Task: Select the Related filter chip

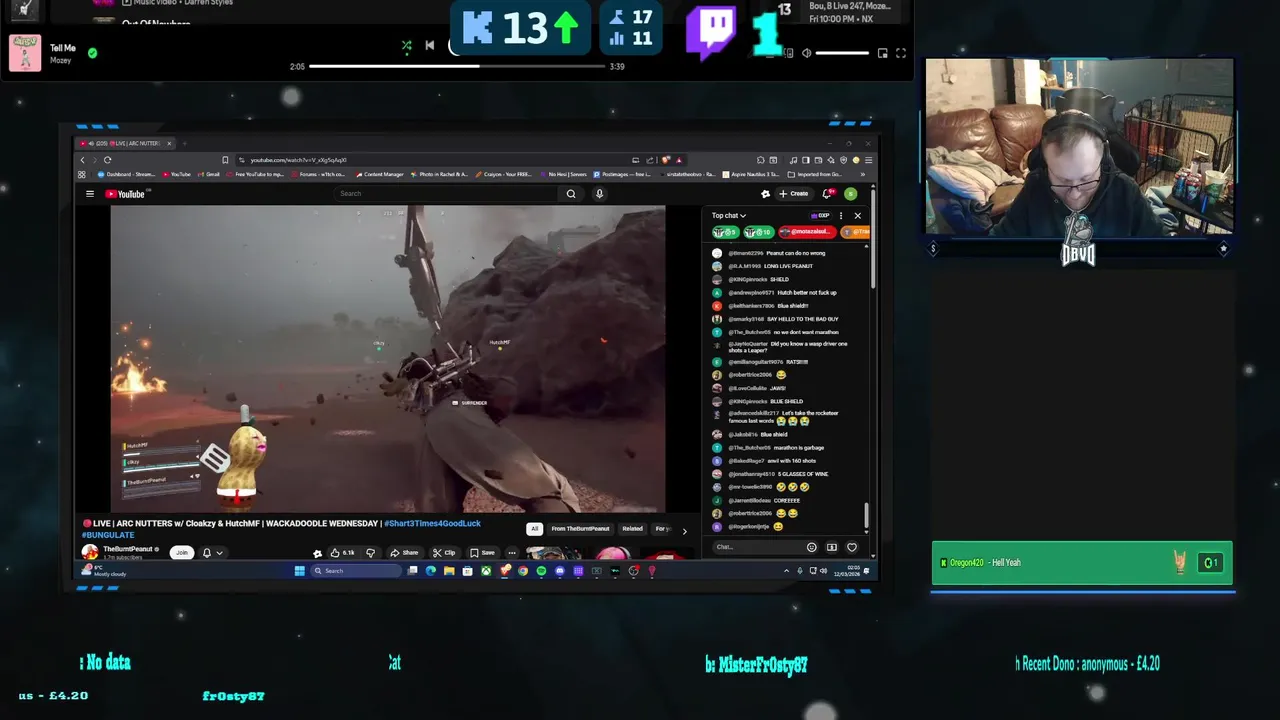Action: point(632,529)
